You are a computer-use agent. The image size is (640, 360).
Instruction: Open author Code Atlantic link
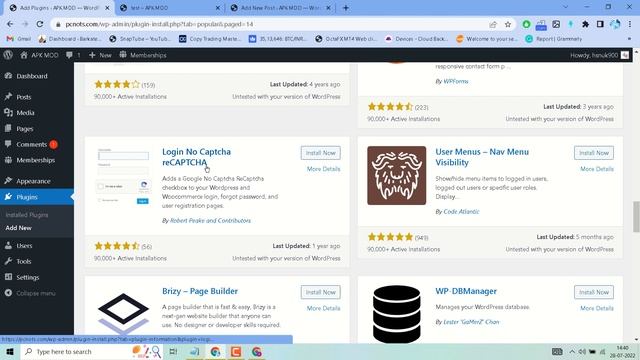[461, 211]
